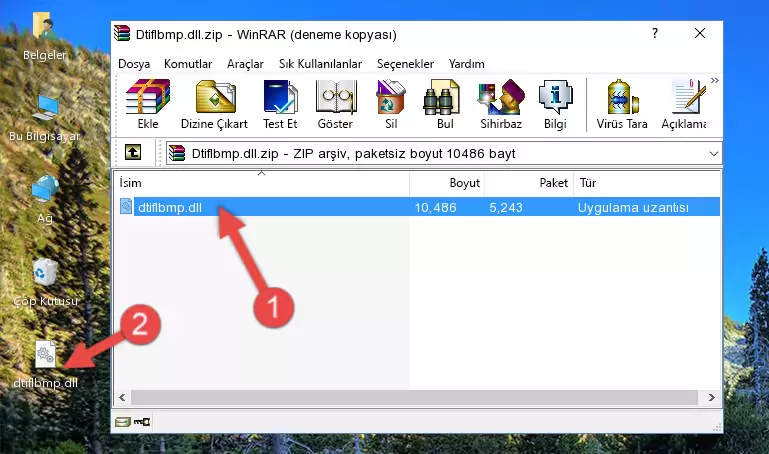The width and height of the screenshot is (769, 454).
Task: Sort by the Boyut column header
Action: coord(447,183)
